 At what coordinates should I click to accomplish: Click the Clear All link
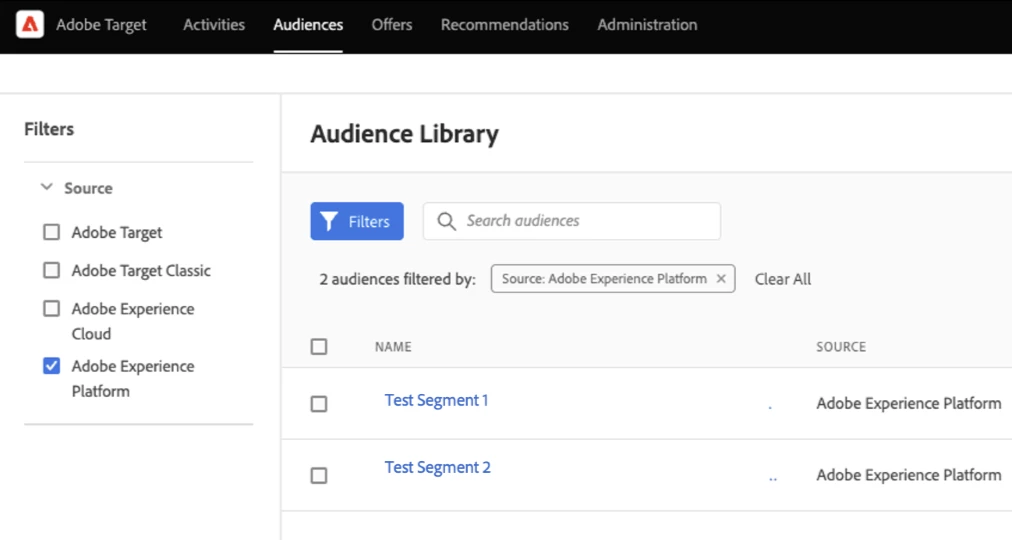[x=783, y=279]
